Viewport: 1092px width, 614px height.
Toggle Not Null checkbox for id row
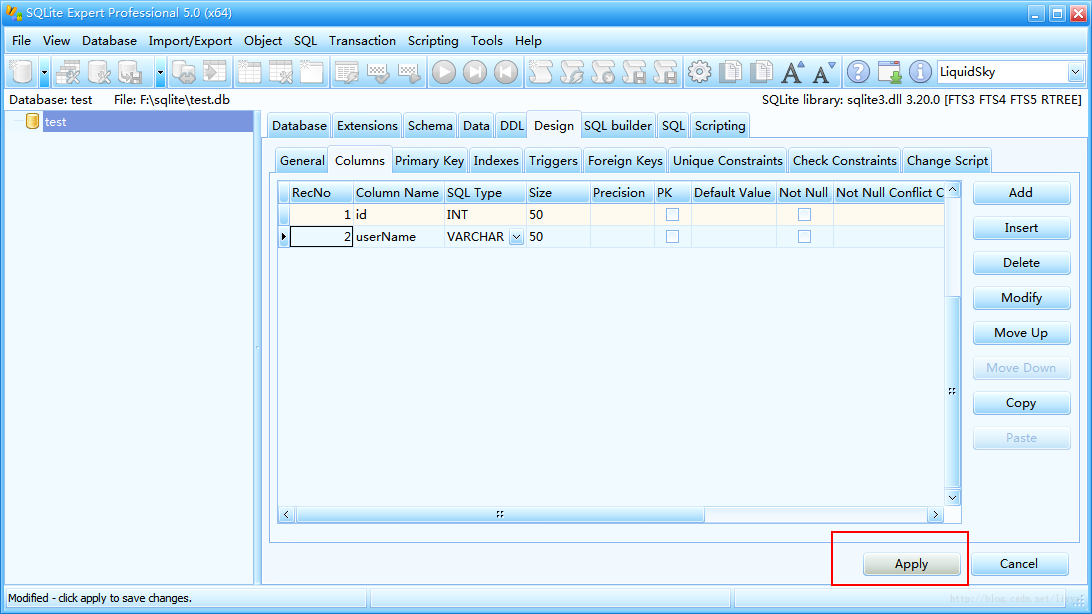tap(804, 214)
